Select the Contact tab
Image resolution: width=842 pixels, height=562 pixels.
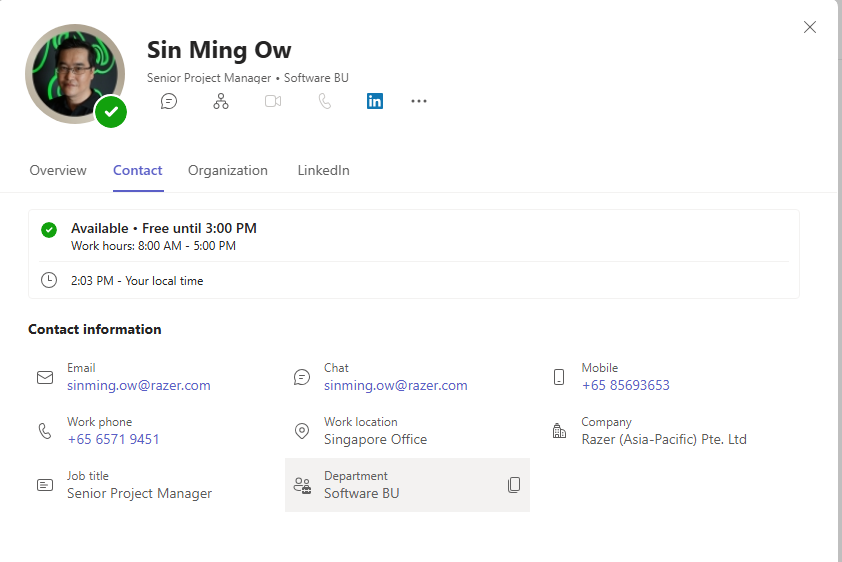coord(137,170)
